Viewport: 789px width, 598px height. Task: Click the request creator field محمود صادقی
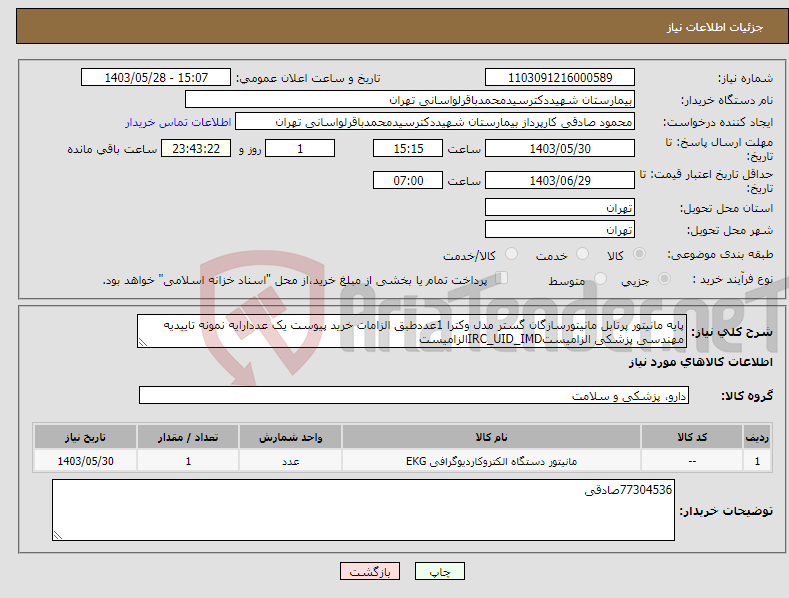click(x=435, y=122)
